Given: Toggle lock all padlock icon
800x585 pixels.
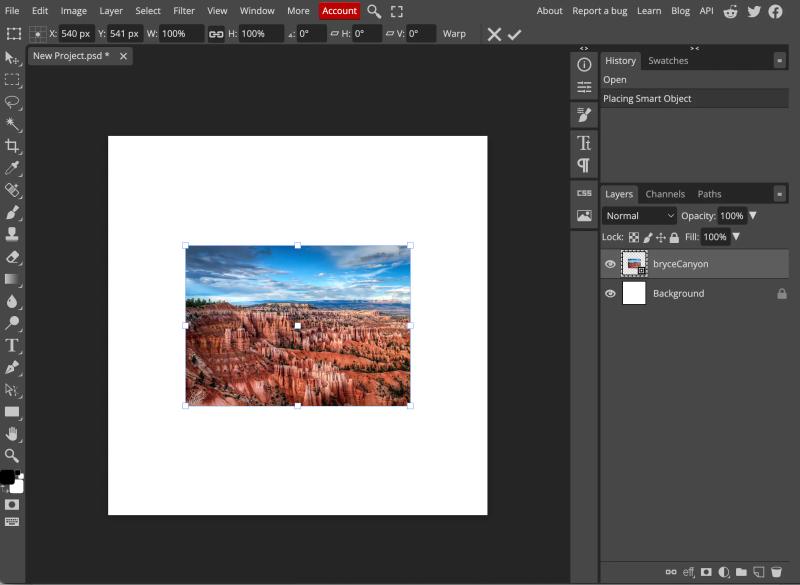Looking at the screenshot, I should click(x=674, y=237).
